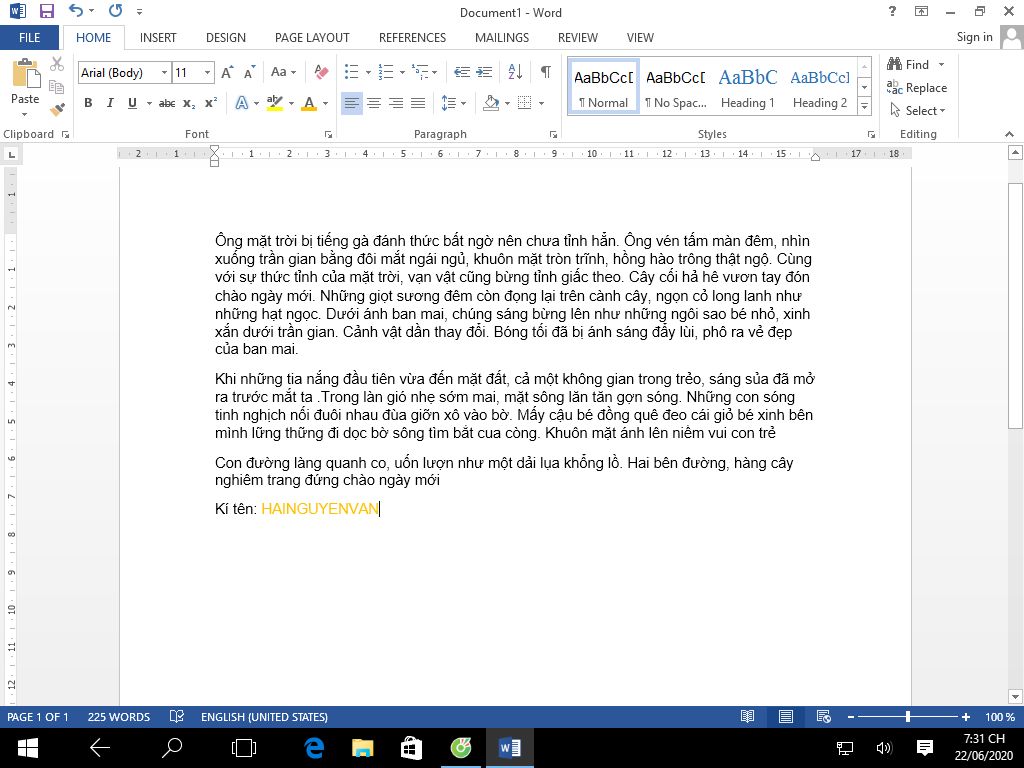Switch to Read Mode view
Viewport: 1024px width, 768px height.
coord(748,716)
